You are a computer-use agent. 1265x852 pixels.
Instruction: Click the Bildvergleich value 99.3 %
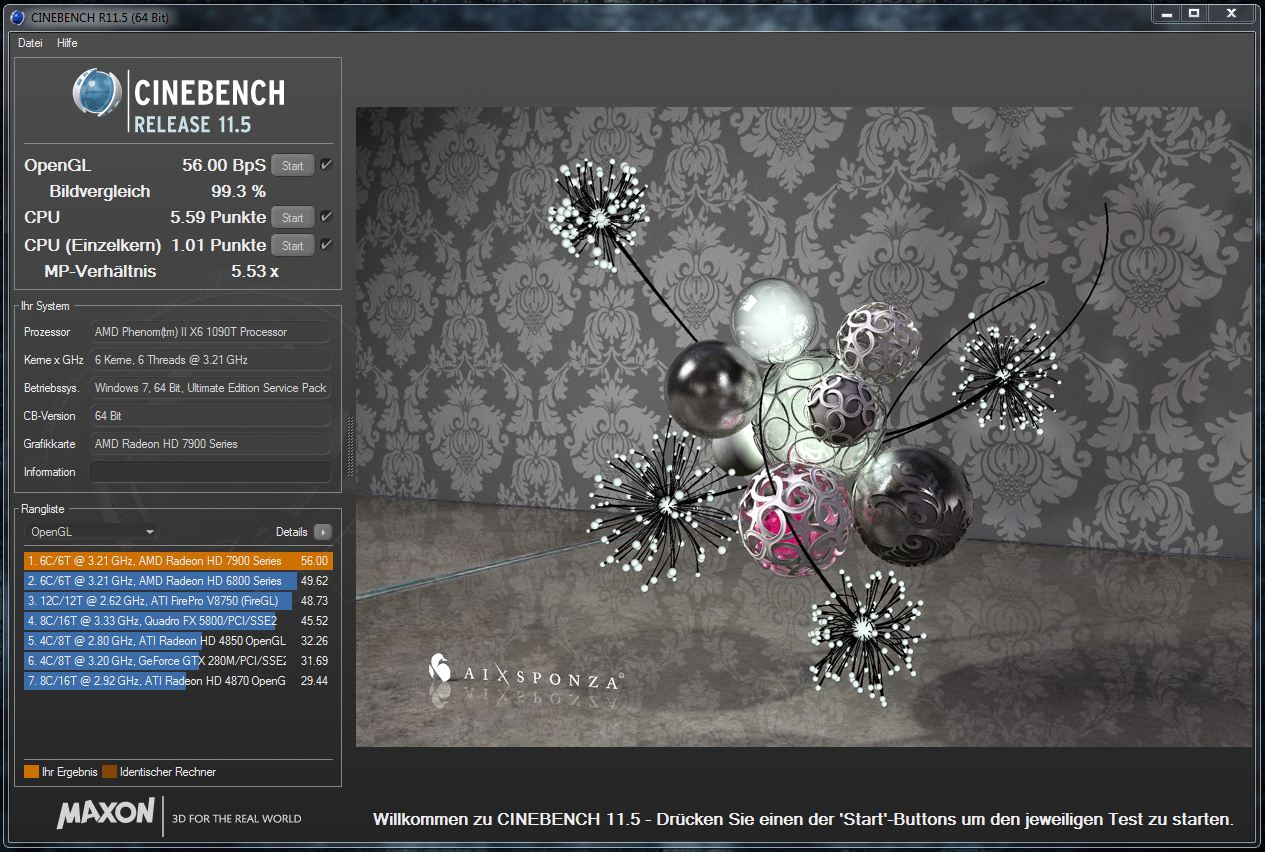click(238, 191)
